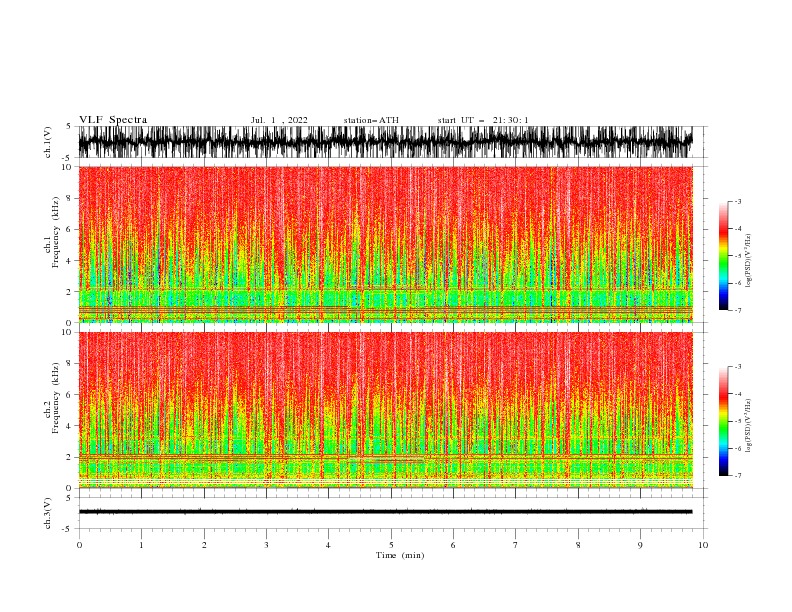792x612 pixels.
Task: Click the time axis tick label "0"
Action: click(79, 545)
